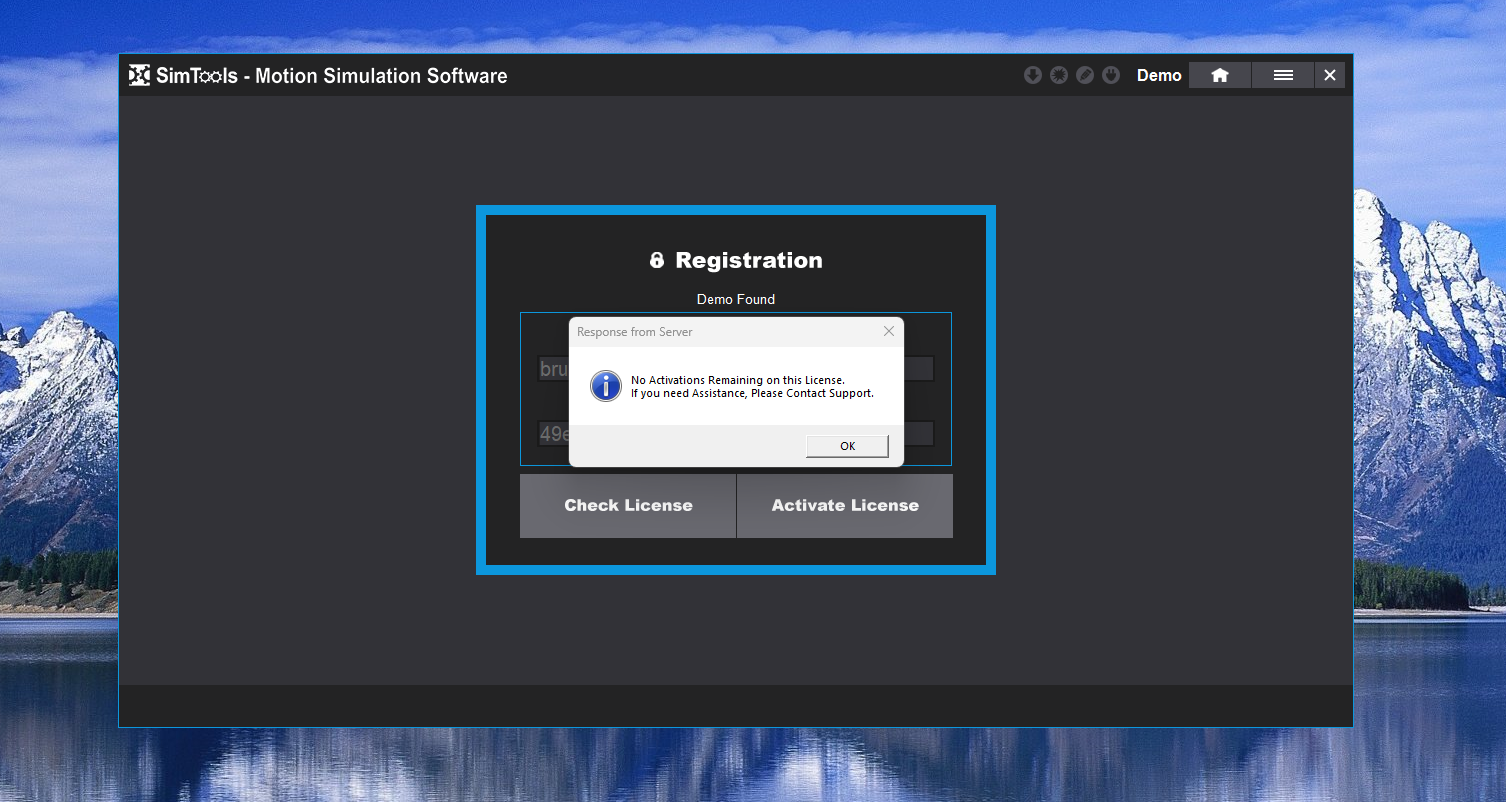1506x802 pixels.
Task: Click the 'Response from Server' dialog title
Action: [635, 332]
